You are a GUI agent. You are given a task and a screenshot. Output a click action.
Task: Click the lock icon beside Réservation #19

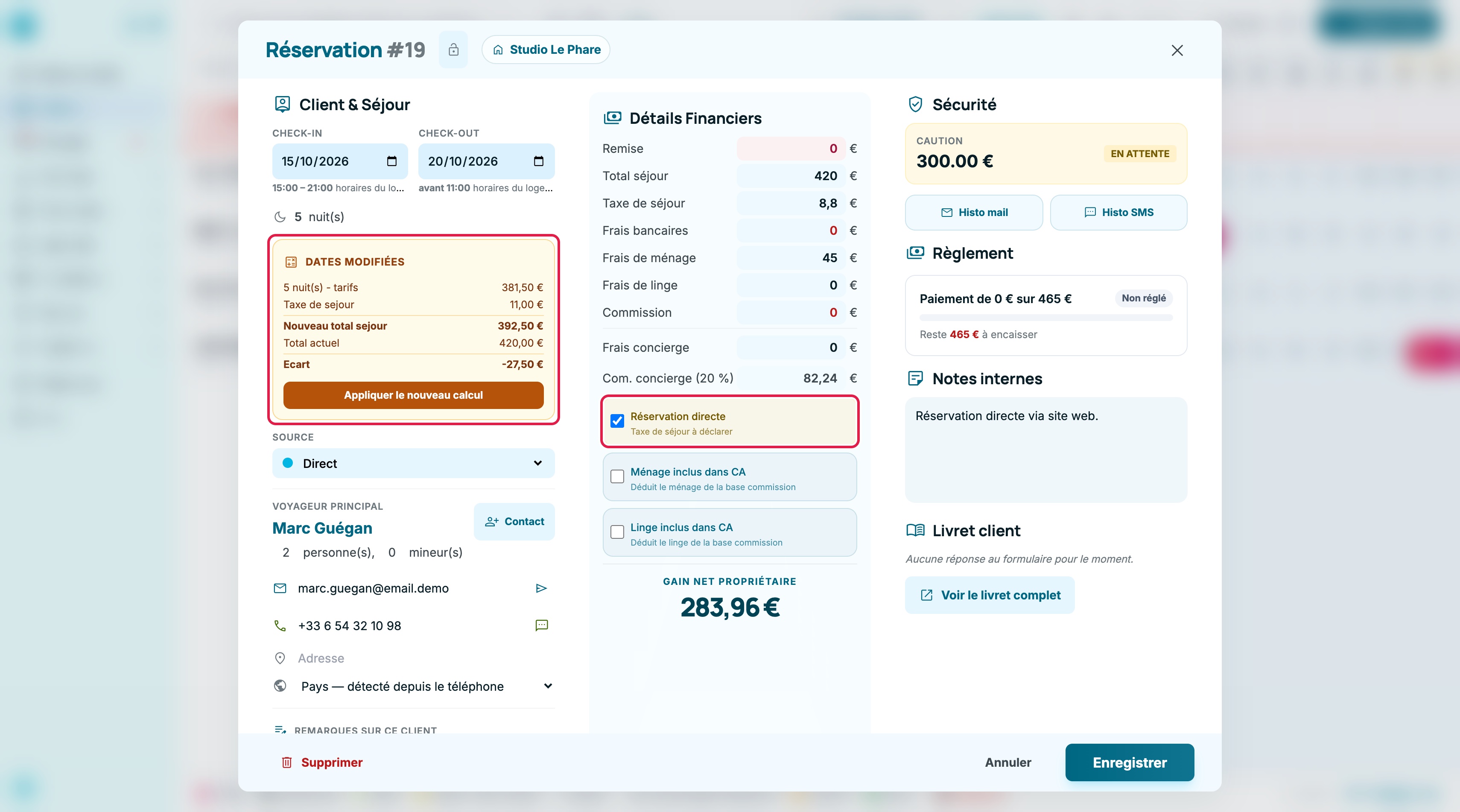(453, 50)
